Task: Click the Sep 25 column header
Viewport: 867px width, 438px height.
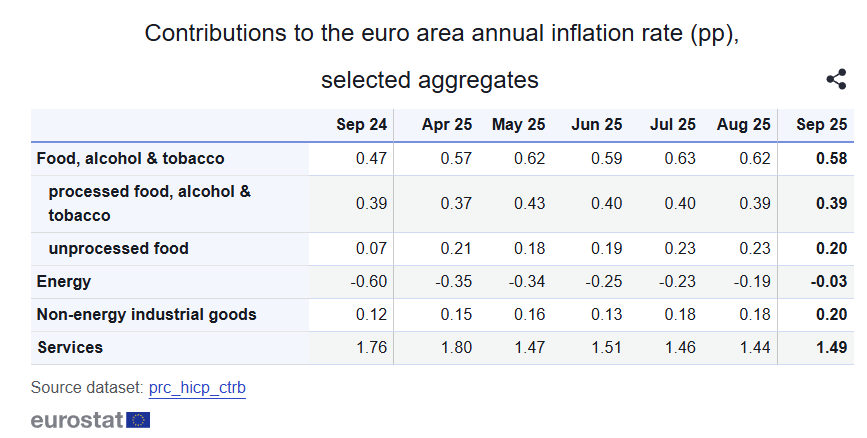Action: [x=822, y=125]
